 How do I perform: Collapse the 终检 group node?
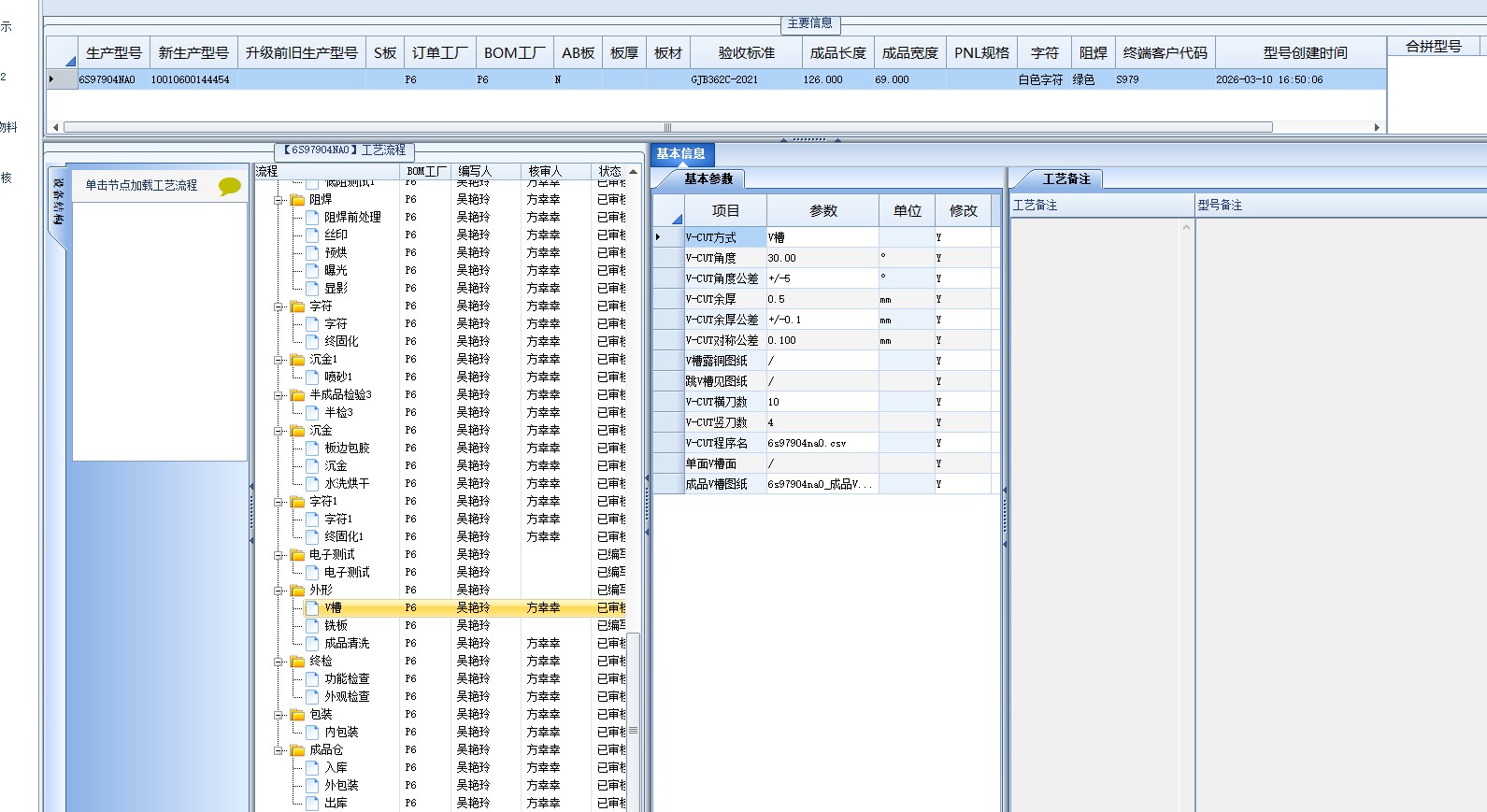point(279,662)
